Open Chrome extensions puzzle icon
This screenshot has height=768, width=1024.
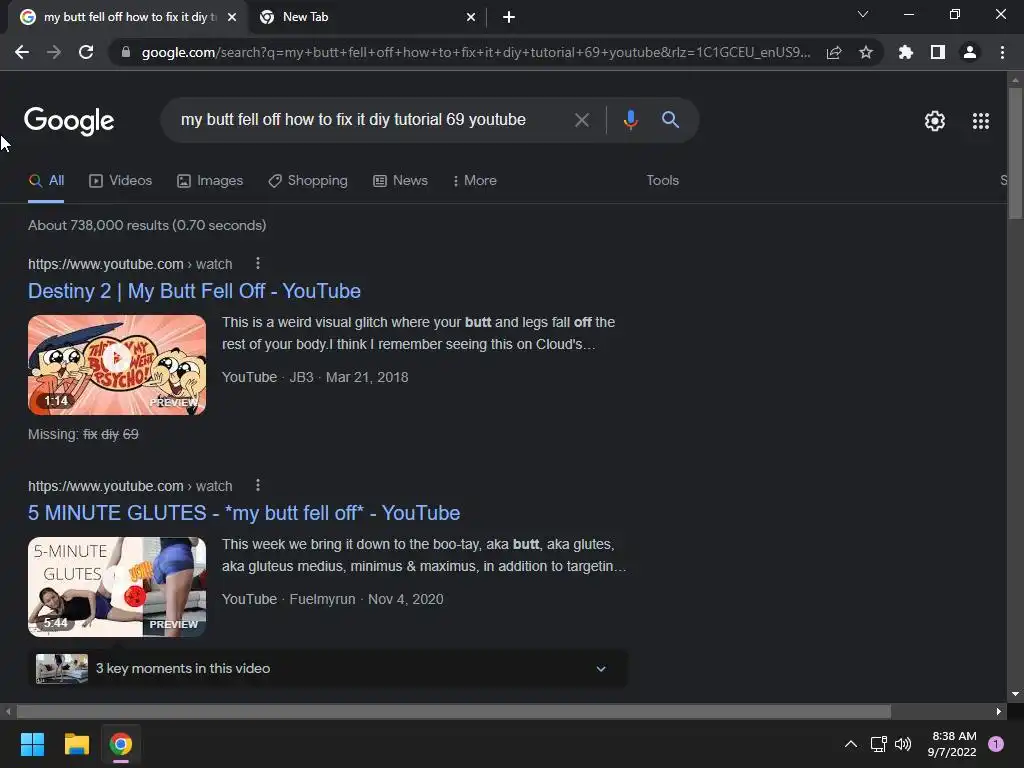pyautogui.click(x=906, y=52)
